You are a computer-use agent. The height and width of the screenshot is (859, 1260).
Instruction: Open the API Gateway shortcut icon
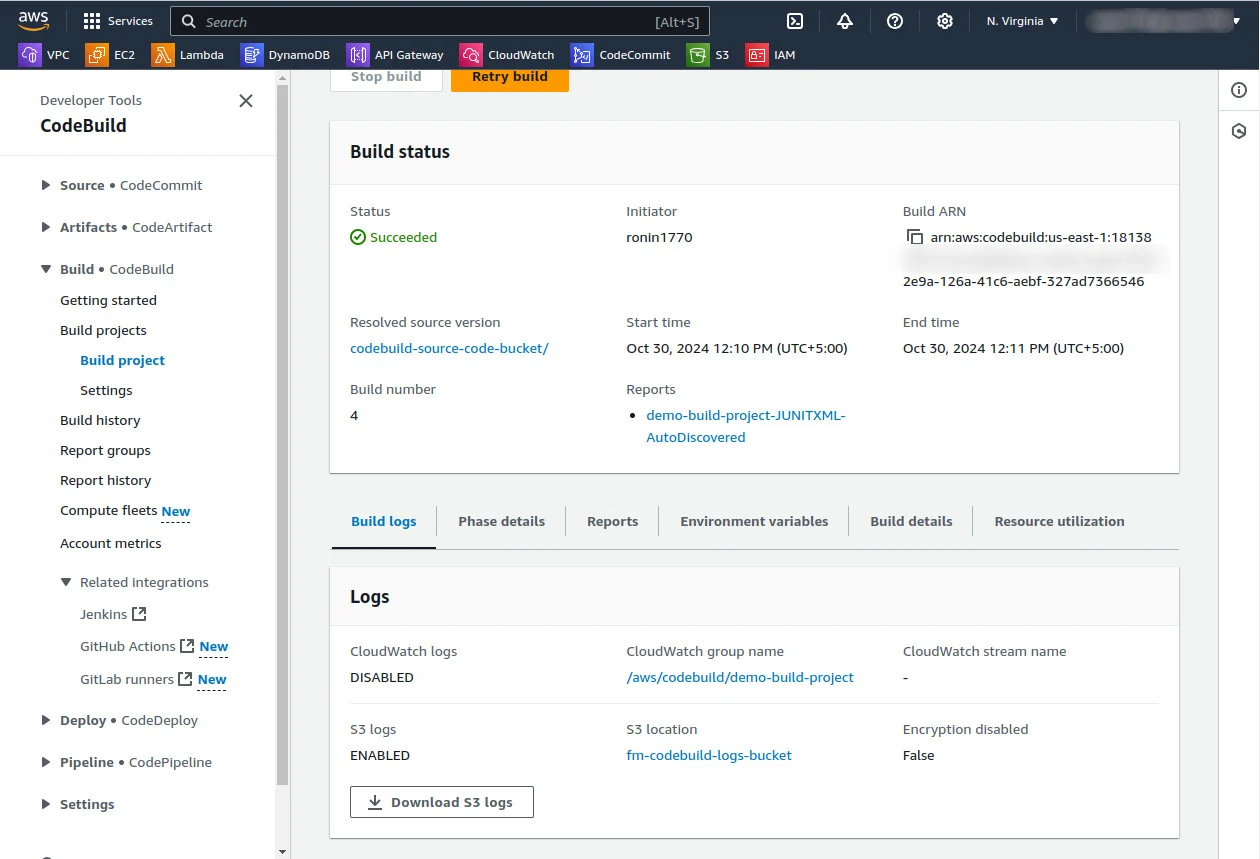coord(358,55)
